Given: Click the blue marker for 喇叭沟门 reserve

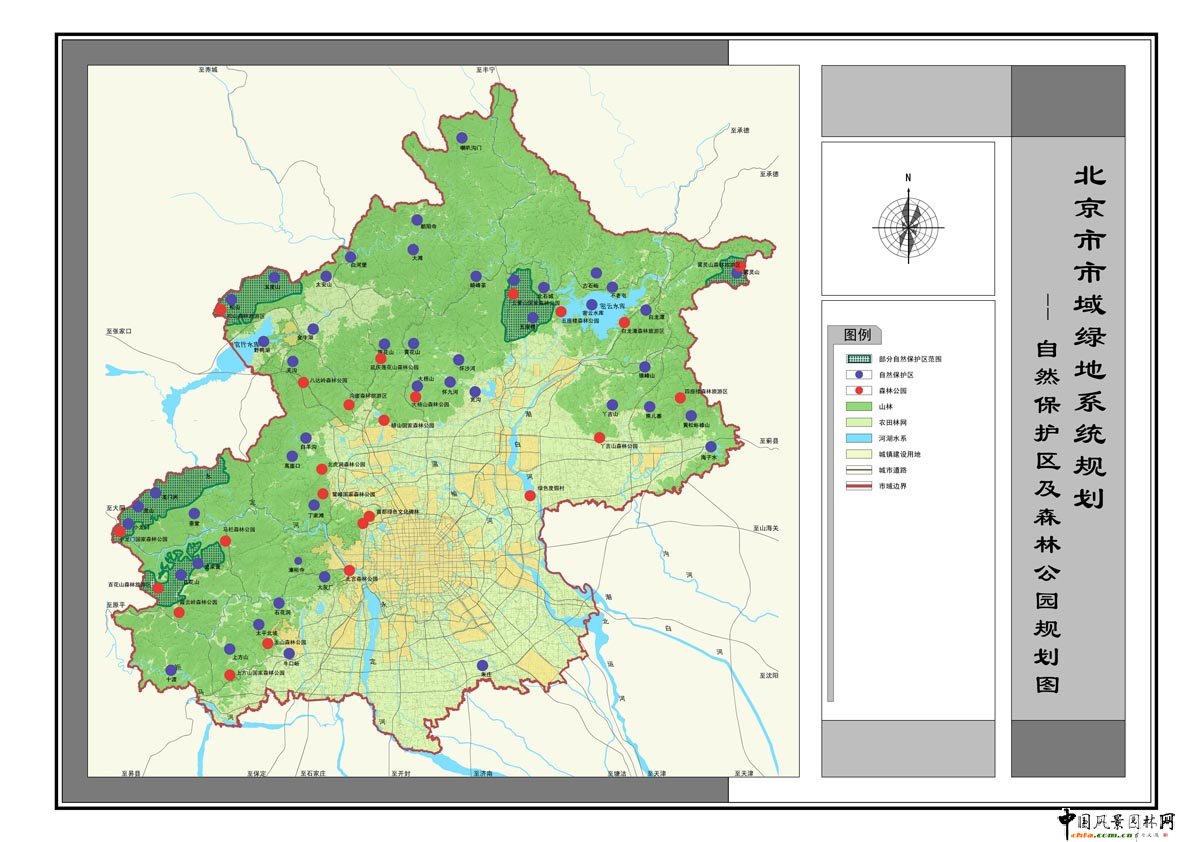Looking at the screenshot, I should pyautogui.click(x=462, y=138).
